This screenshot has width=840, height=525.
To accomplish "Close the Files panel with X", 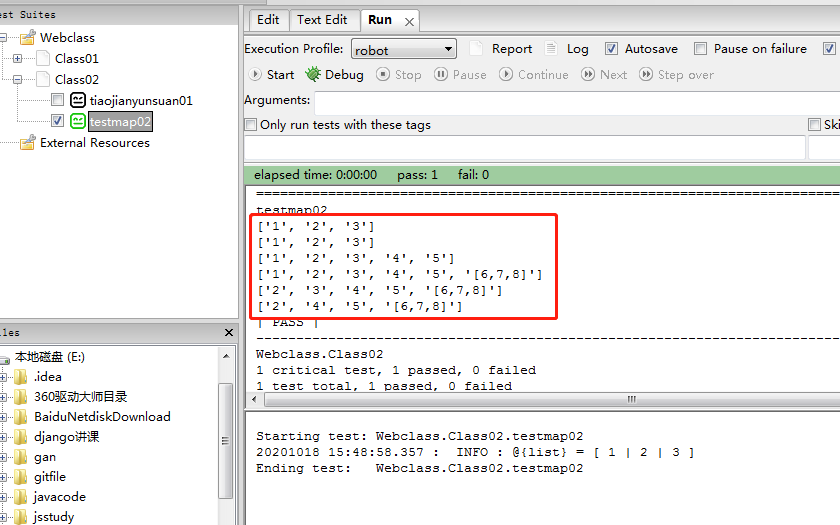I will click(229, 333).
